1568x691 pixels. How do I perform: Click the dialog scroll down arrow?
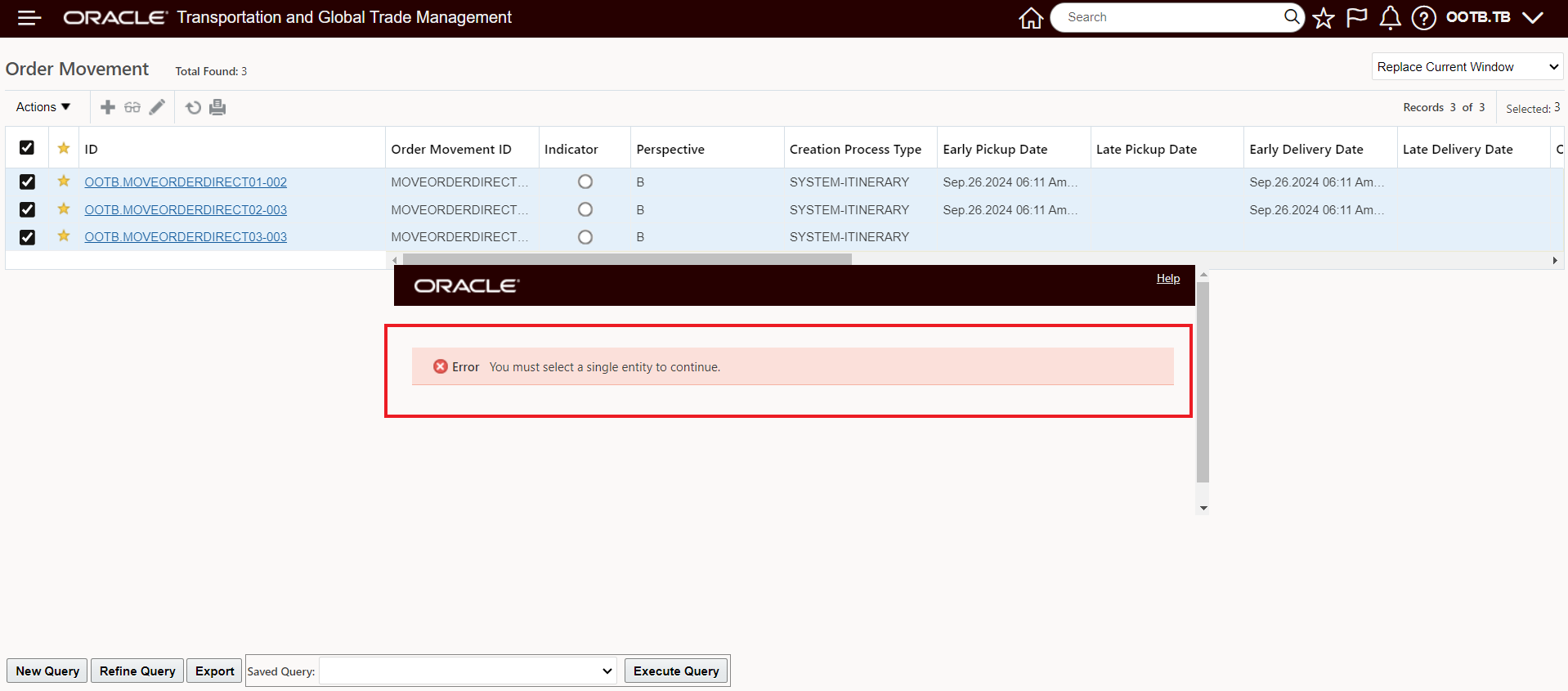click(1203, 508)
